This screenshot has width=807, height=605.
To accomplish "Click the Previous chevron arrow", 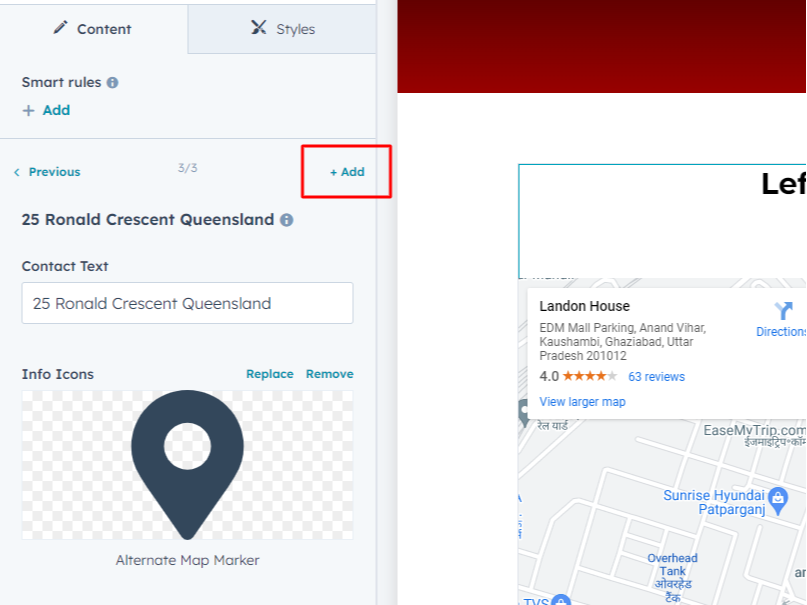I will tap(17, 172).
